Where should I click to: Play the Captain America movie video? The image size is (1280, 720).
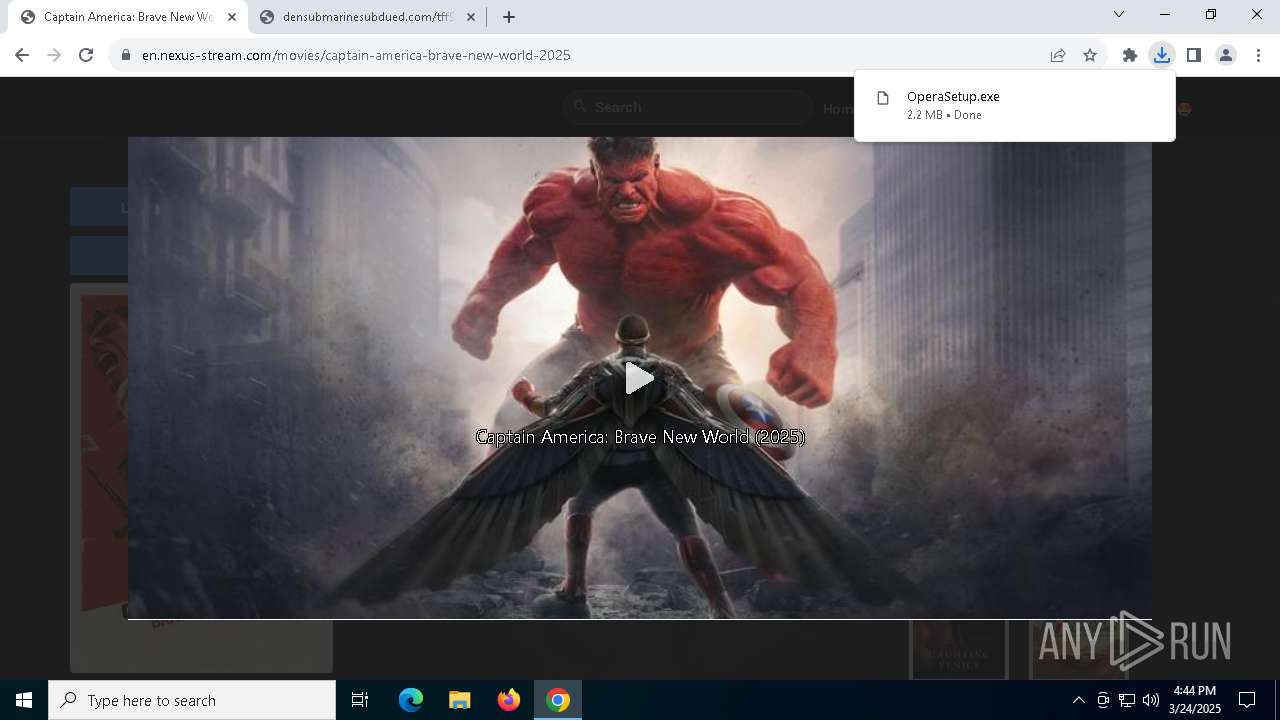pos(639,378)
